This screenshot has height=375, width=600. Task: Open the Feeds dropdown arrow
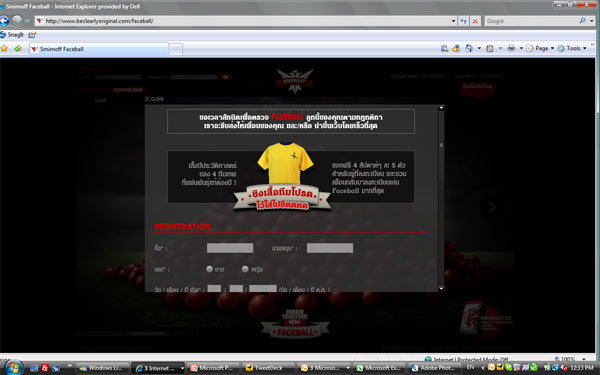coord(500,48)
